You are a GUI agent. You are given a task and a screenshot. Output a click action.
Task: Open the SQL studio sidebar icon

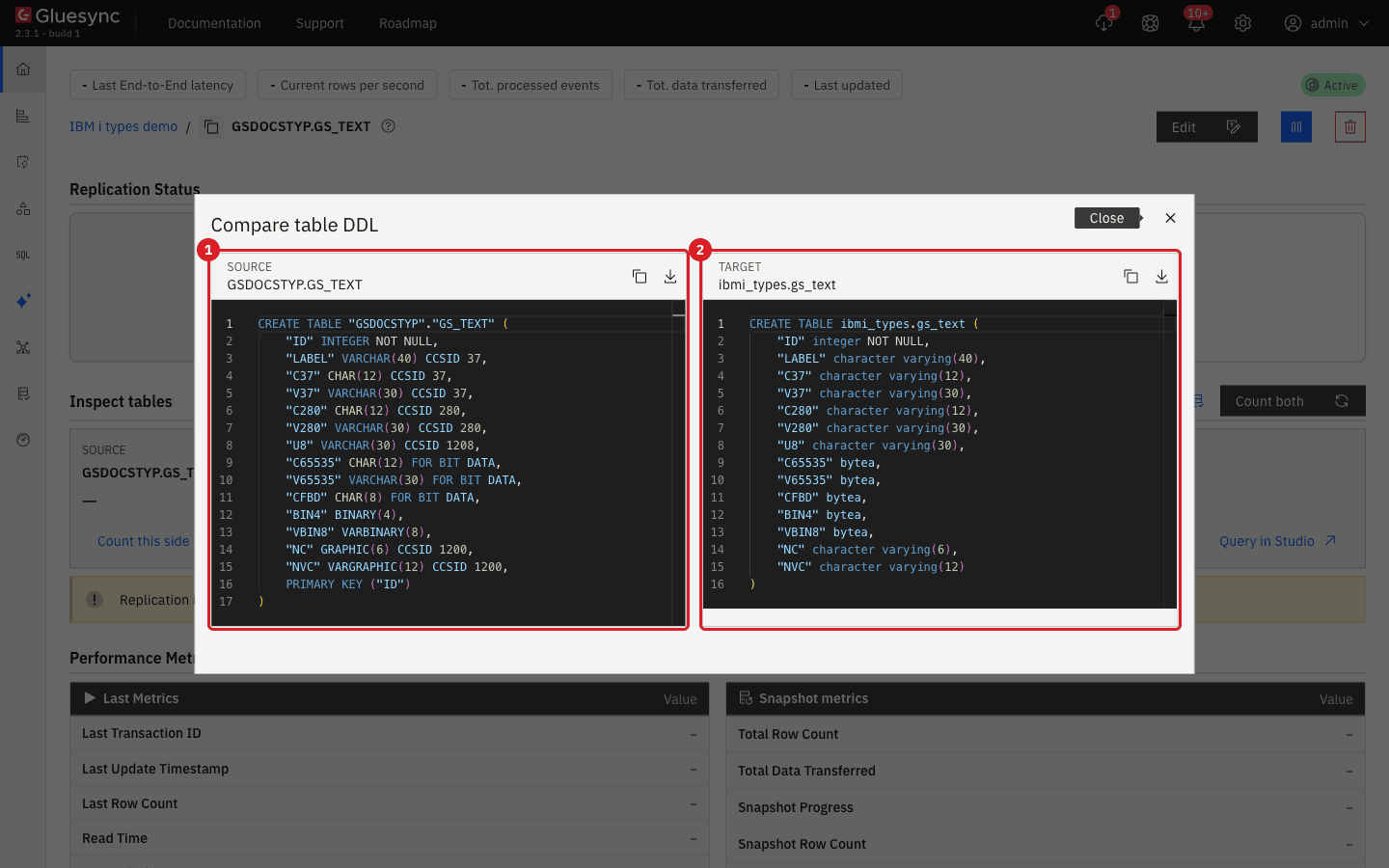pos(23,255)
